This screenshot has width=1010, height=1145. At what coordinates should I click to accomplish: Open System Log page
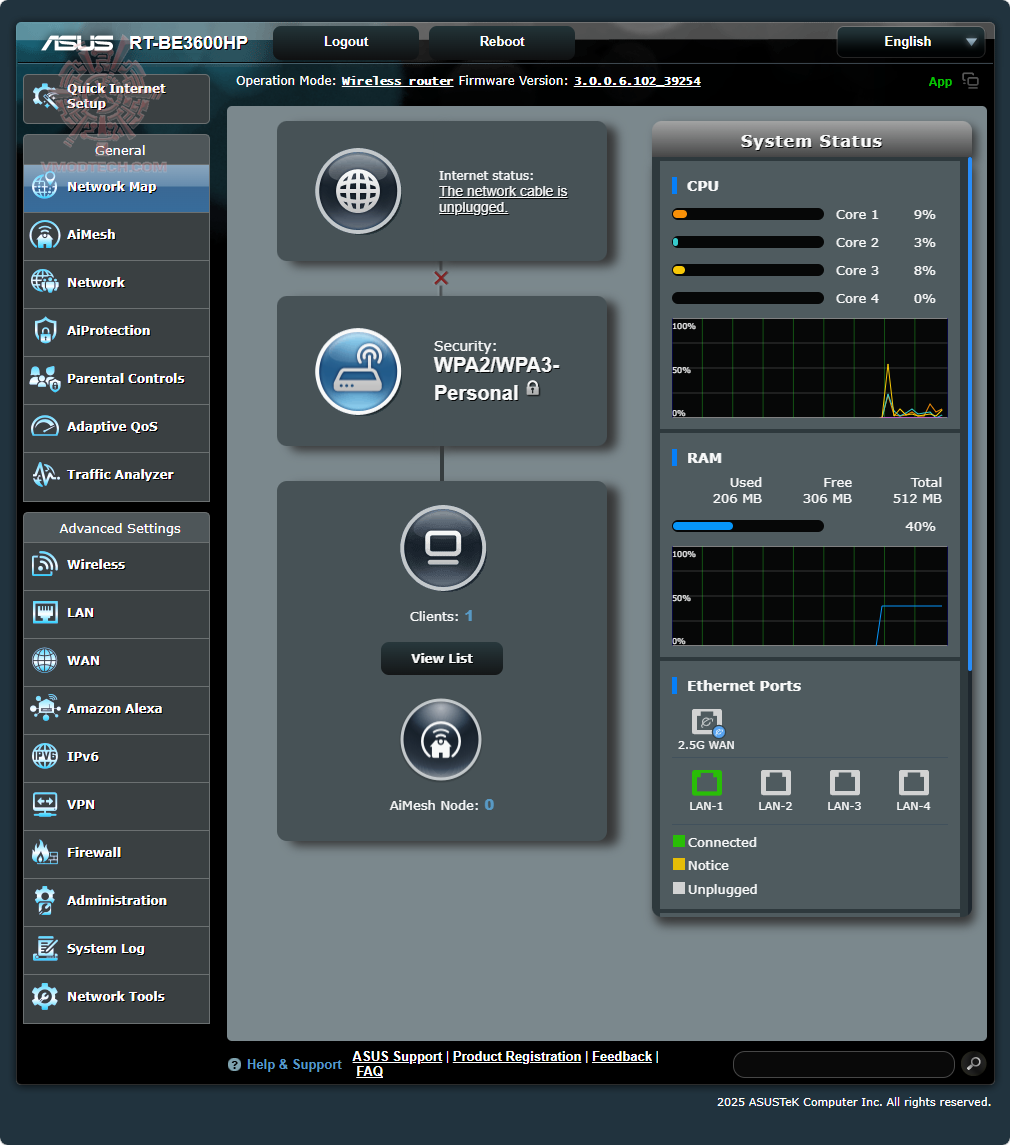[x=116, y=949]
